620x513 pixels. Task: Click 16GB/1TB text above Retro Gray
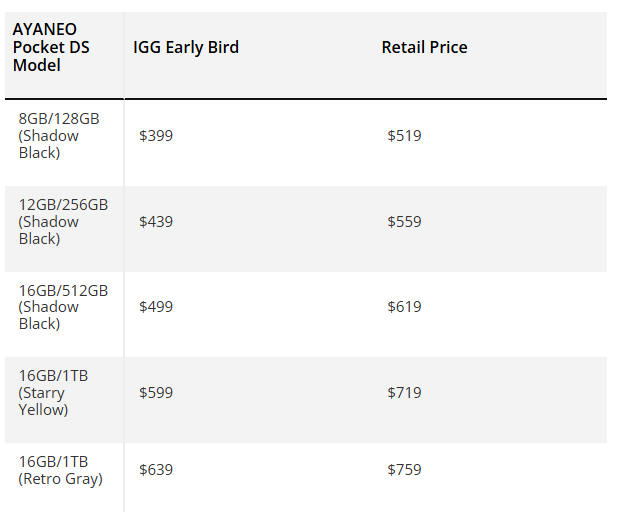pyautogui.click(x=53, y=462)
